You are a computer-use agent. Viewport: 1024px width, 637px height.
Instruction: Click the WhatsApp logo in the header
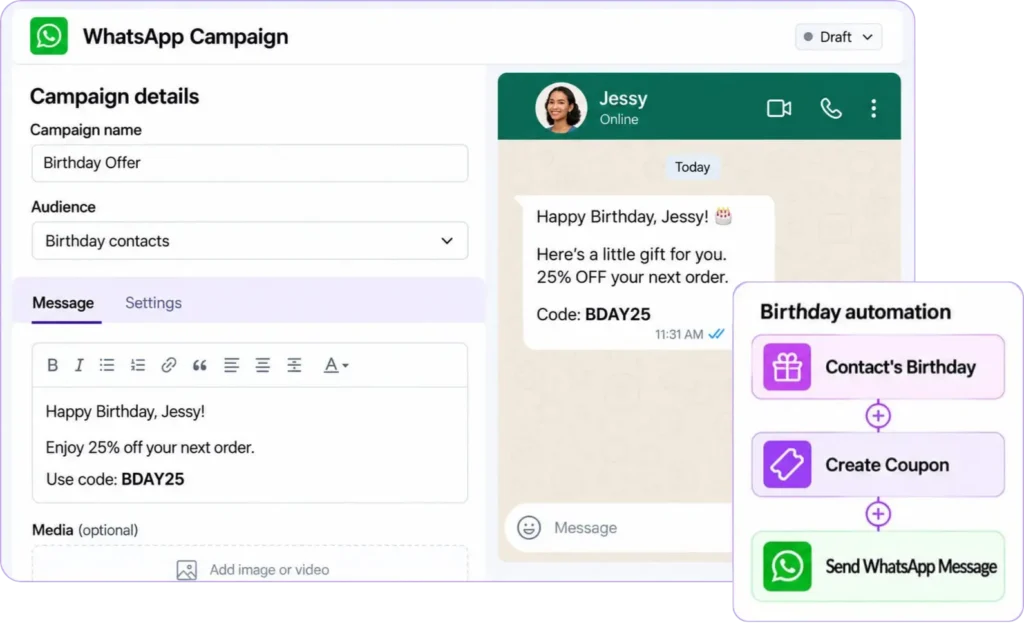click(48, 36)
